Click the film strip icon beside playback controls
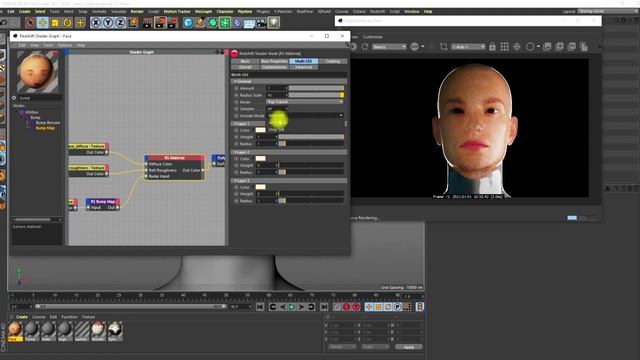Screen dimensions: 640x360 click(420, 307)
